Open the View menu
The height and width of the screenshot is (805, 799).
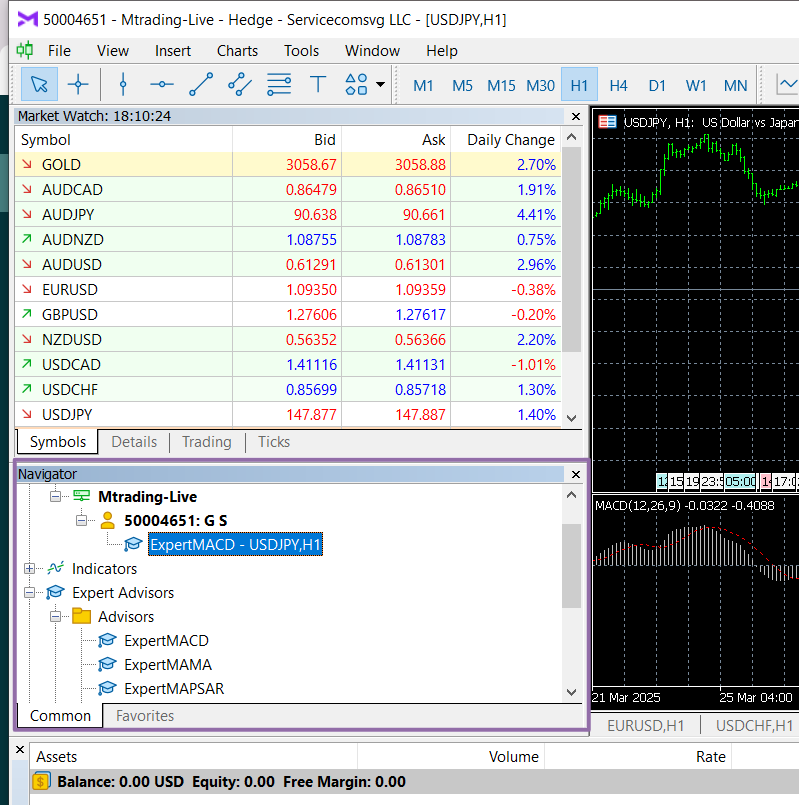pyautogui.click(x=113, y=51)
